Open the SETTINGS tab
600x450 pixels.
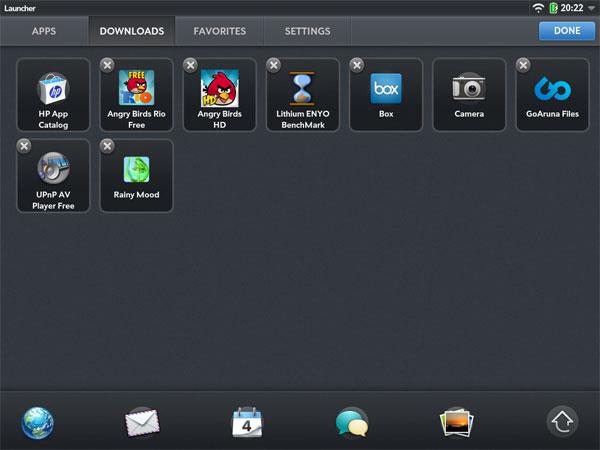click(x=307, y=31)
